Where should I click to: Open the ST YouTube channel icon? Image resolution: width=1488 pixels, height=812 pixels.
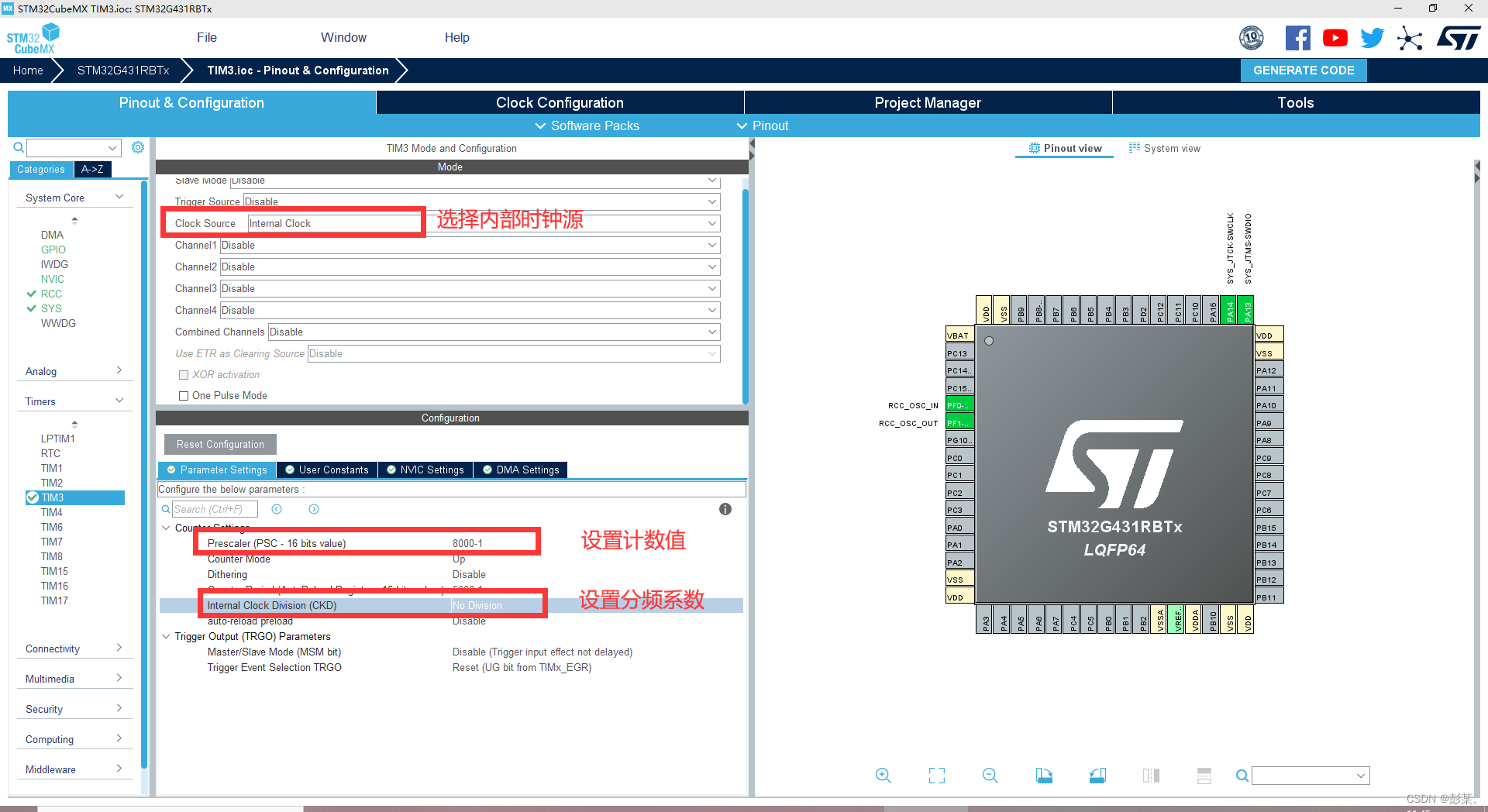pos(1335,38)
